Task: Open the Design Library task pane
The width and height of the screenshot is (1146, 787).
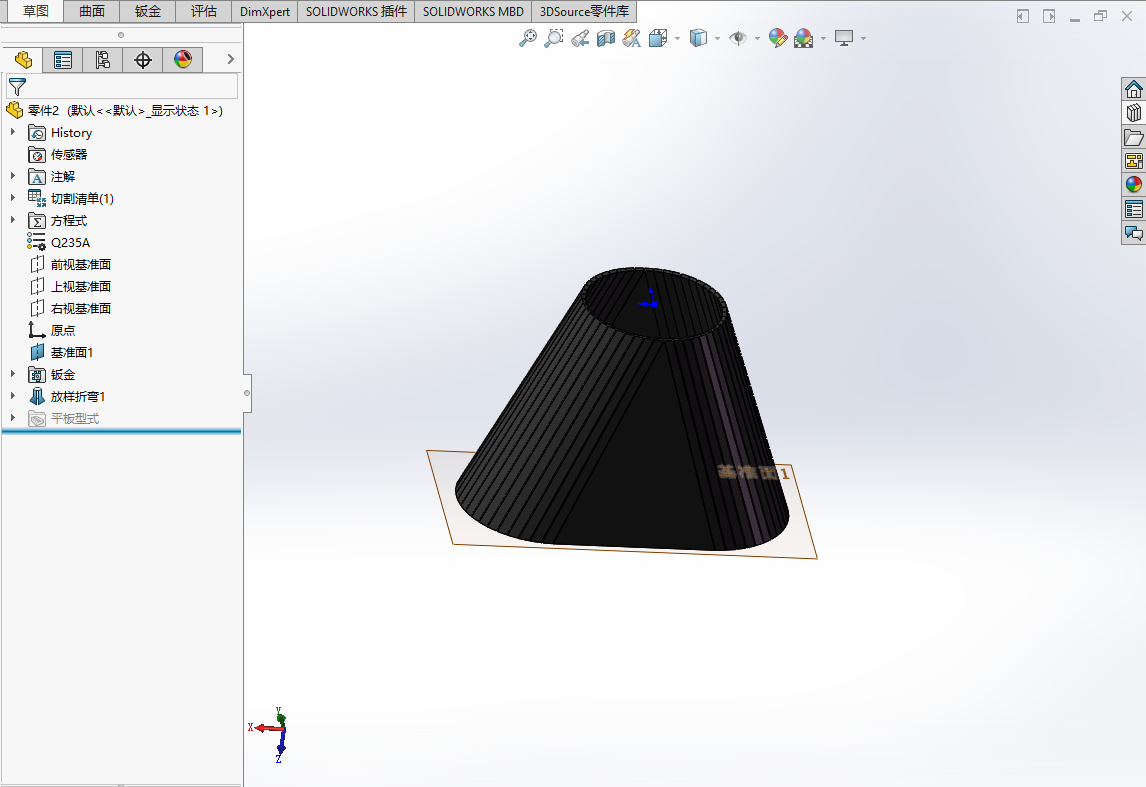Action: click(1134, 113)
